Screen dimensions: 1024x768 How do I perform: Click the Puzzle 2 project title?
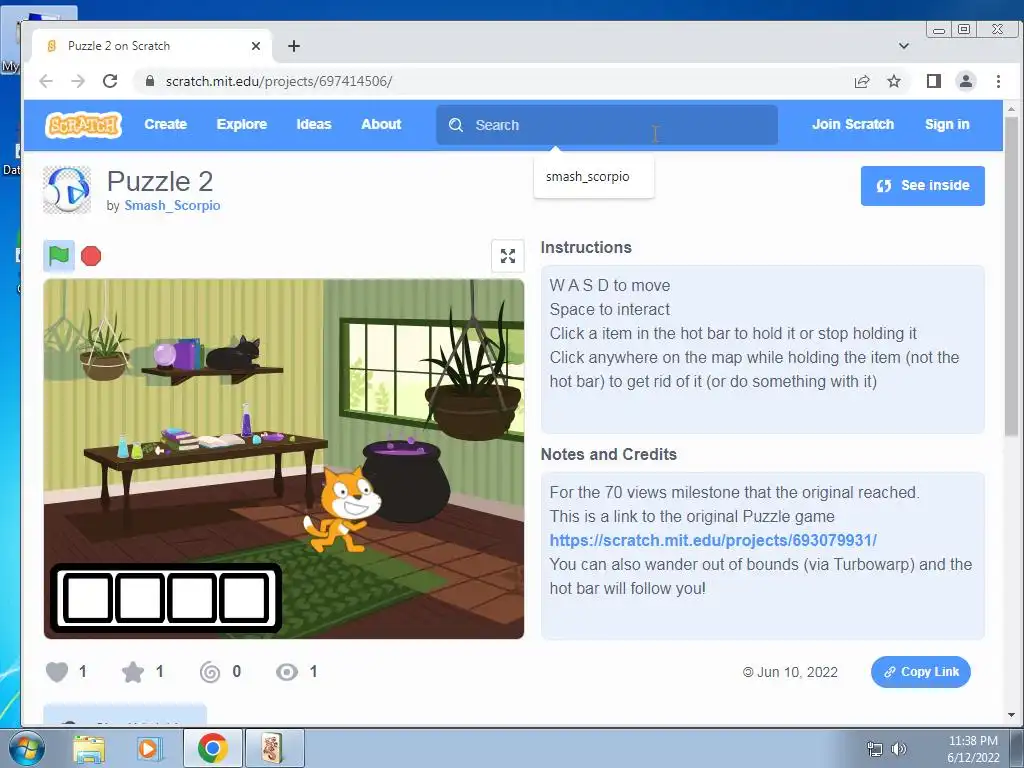[160, 181]
